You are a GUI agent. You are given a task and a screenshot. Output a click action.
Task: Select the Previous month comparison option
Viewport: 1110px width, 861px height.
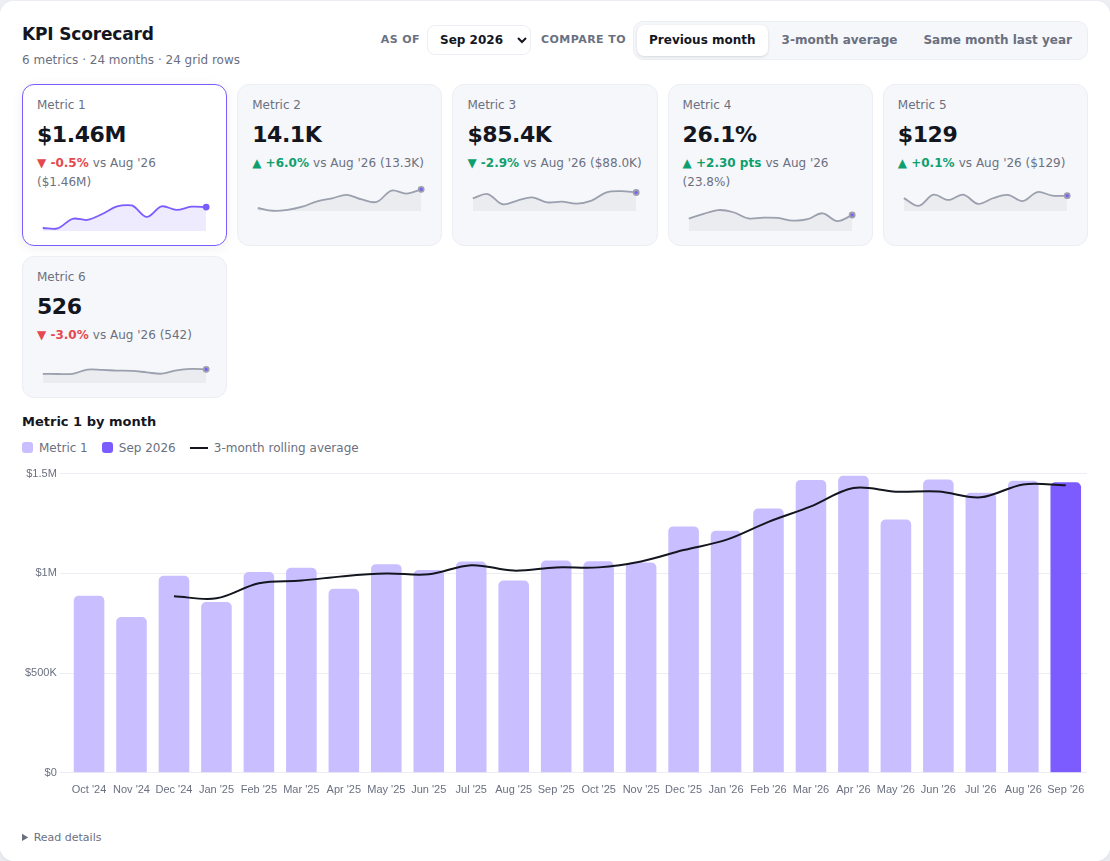(x=702, y=40)
